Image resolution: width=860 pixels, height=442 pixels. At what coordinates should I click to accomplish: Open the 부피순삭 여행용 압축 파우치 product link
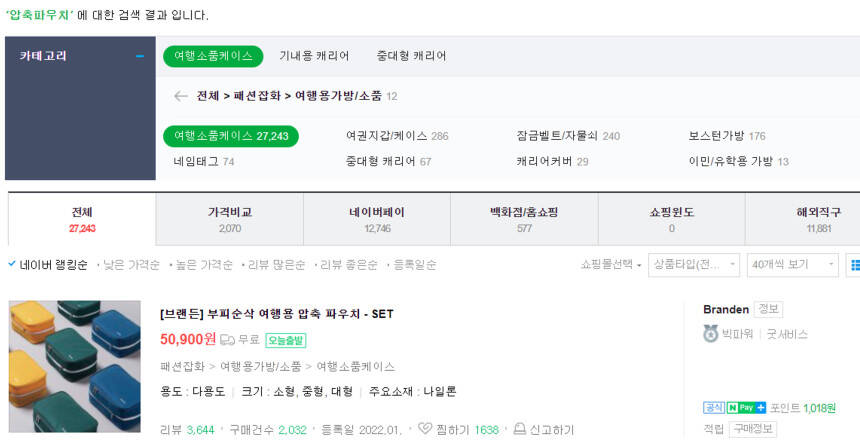point(277,314)
